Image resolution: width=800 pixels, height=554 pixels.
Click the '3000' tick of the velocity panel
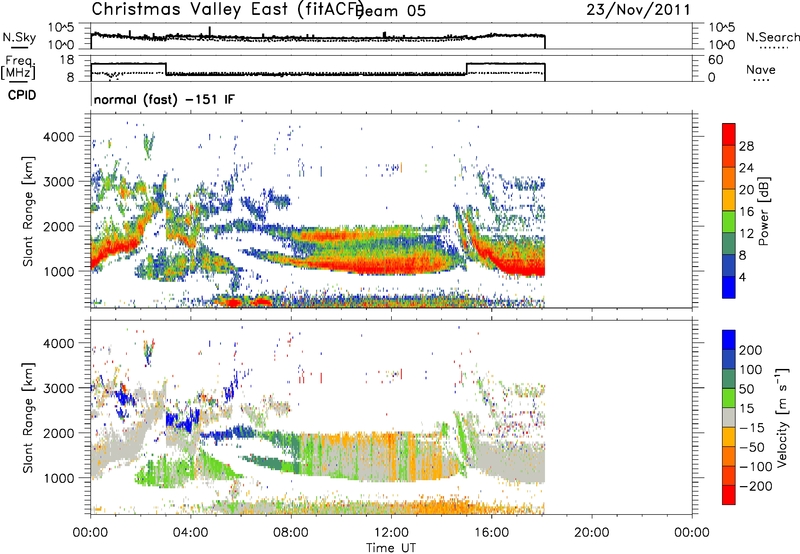click(x=58, y=388)
